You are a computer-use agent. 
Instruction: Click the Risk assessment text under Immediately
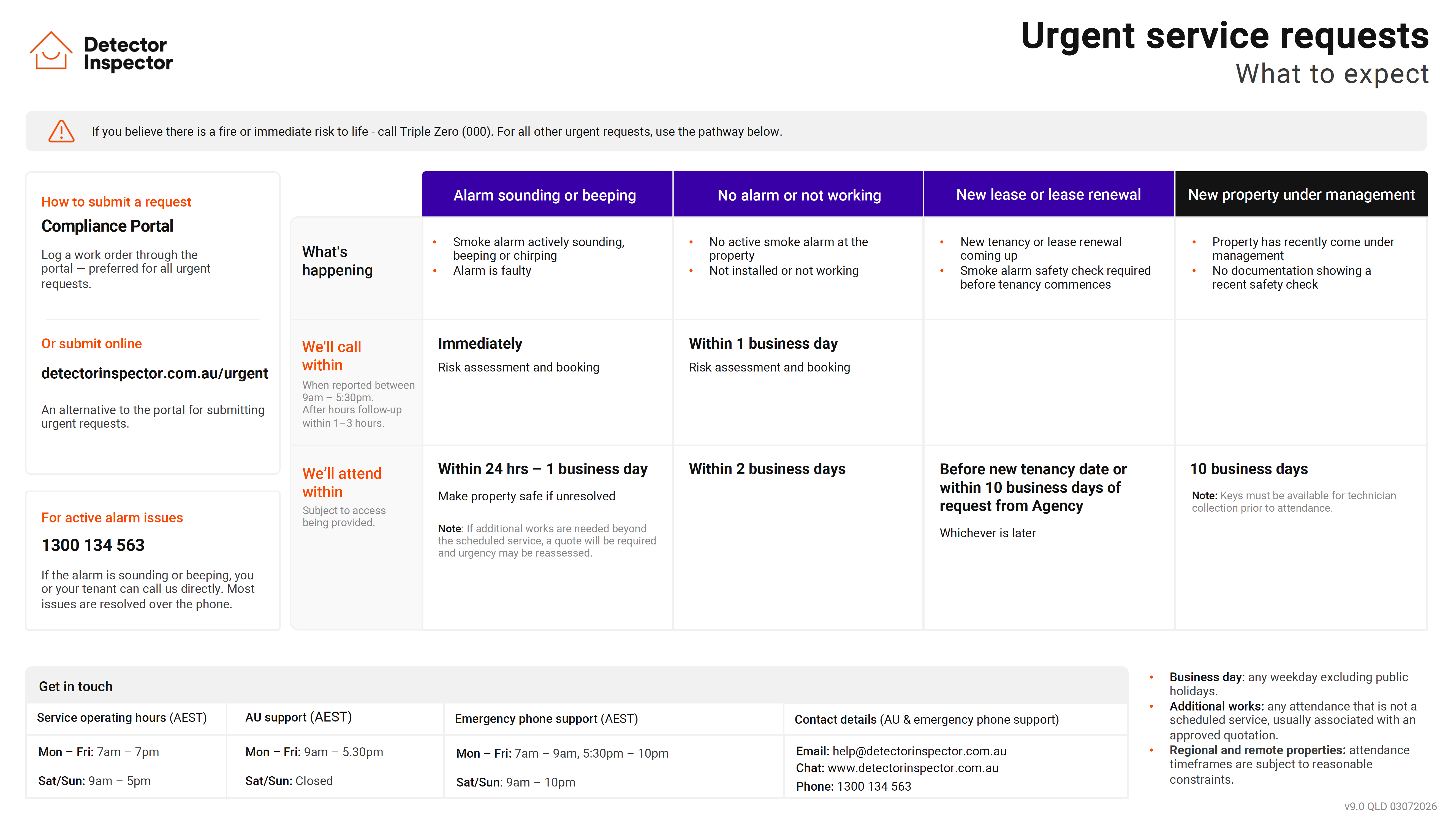[x=518, y=367]
